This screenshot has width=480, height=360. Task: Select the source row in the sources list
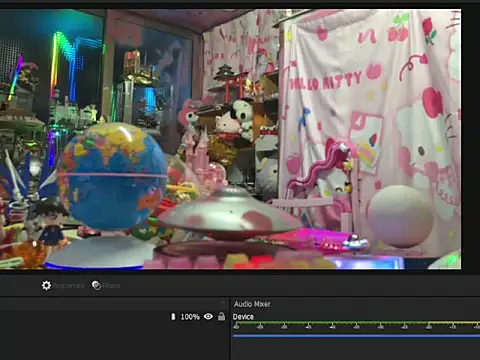(x=114, y=316)
